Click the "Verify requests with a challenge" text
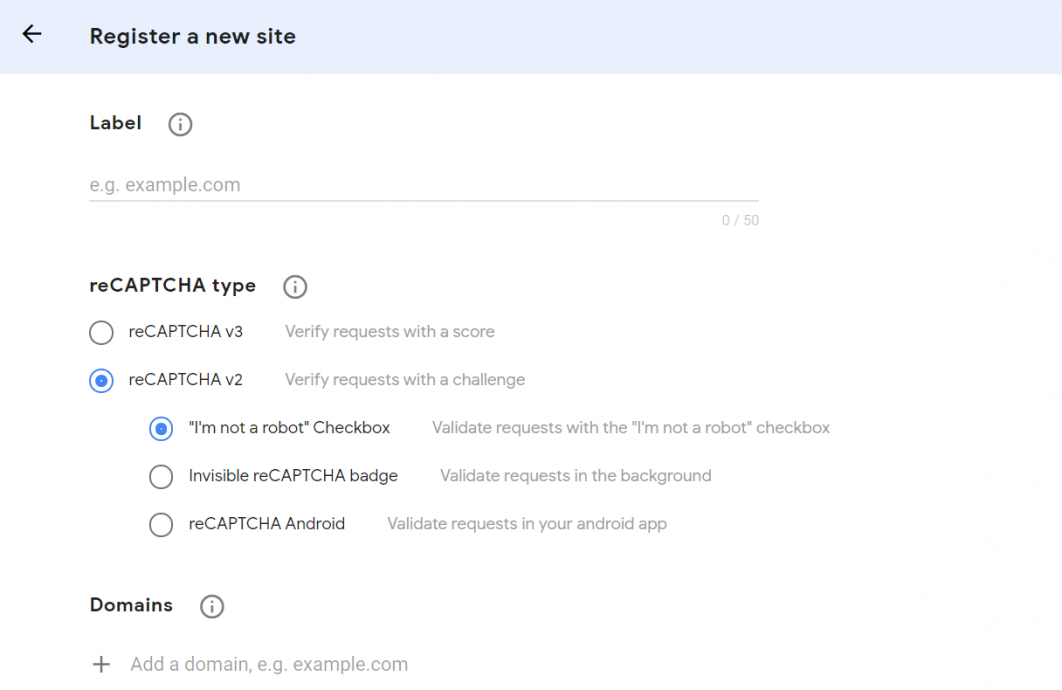Image resolution: width=1062 pixels, height=690 pixels. (404, 379)
